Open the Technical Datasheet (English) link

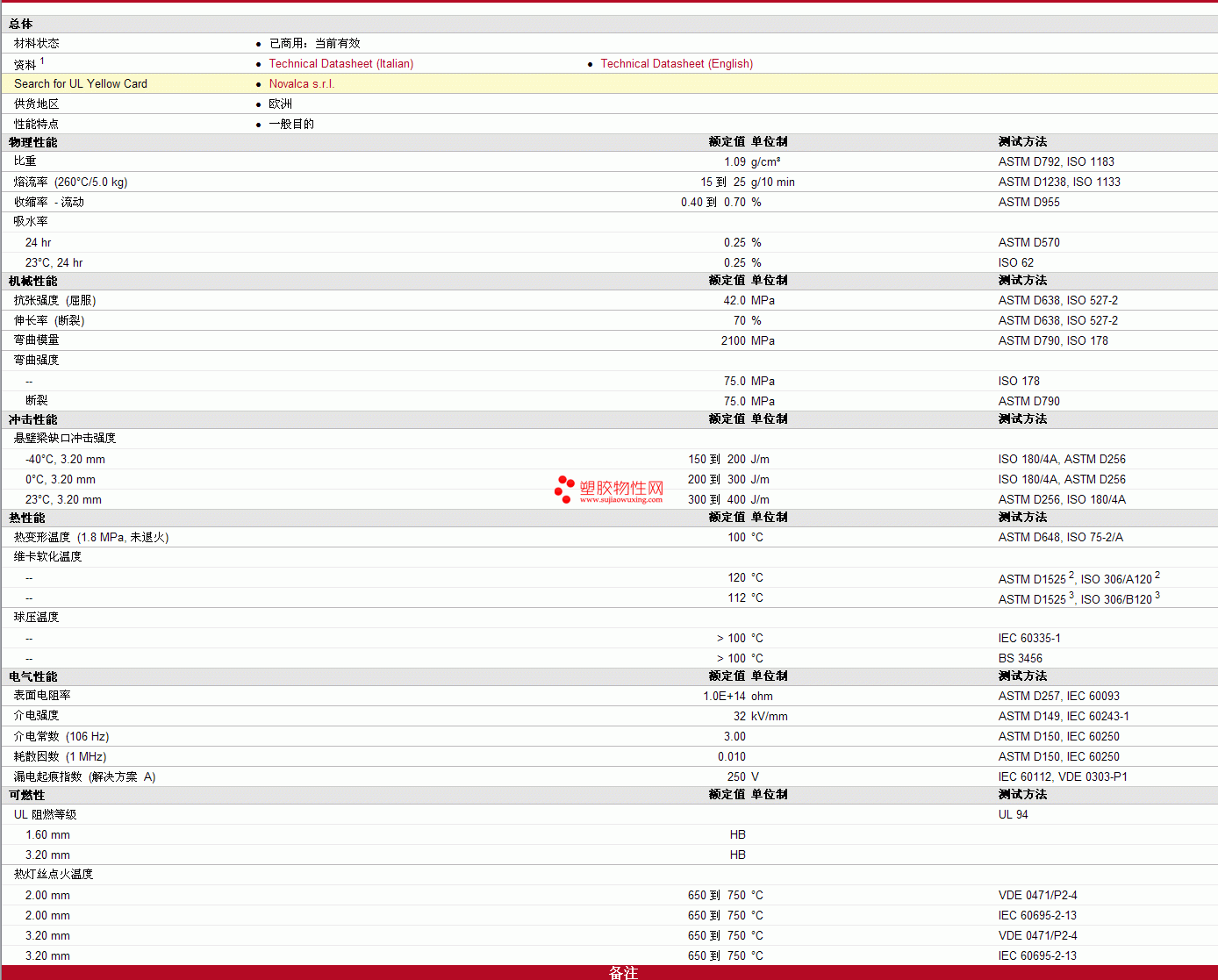coord(677,64)
